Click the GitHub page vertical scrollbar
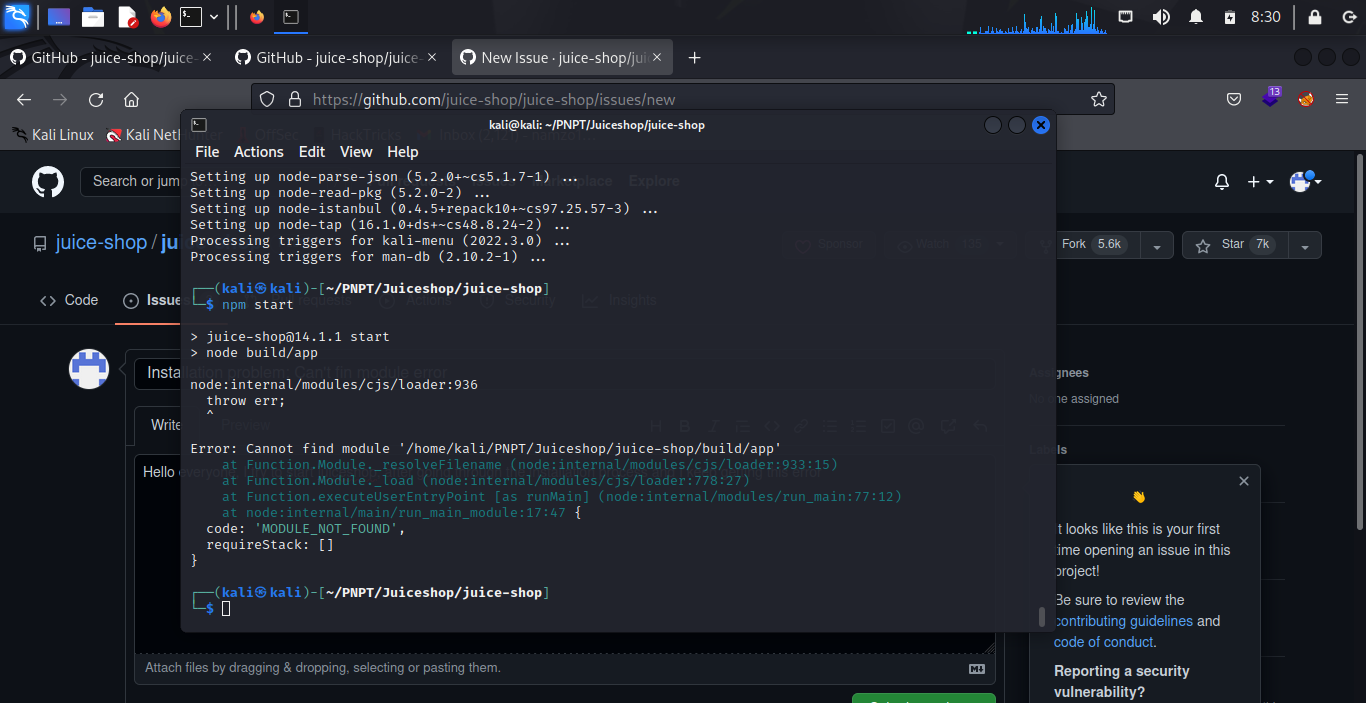This screenshot has width=1366, height=703. point(1360,340)
